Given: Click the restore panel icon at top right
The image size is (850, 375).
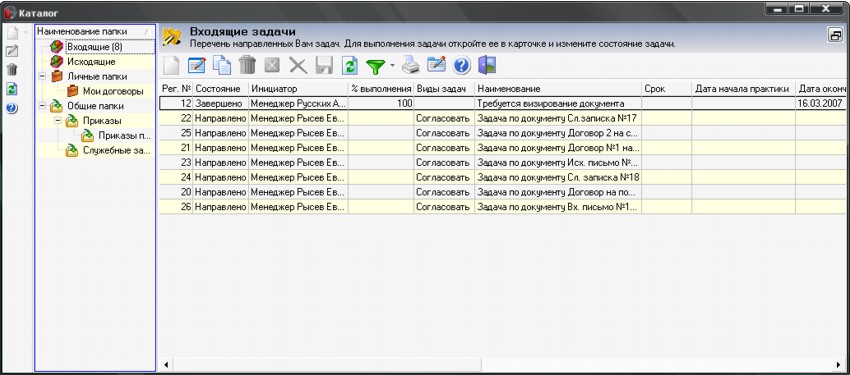Looking at the screenshot, I should pyautogui.click(x=834, y=36).
